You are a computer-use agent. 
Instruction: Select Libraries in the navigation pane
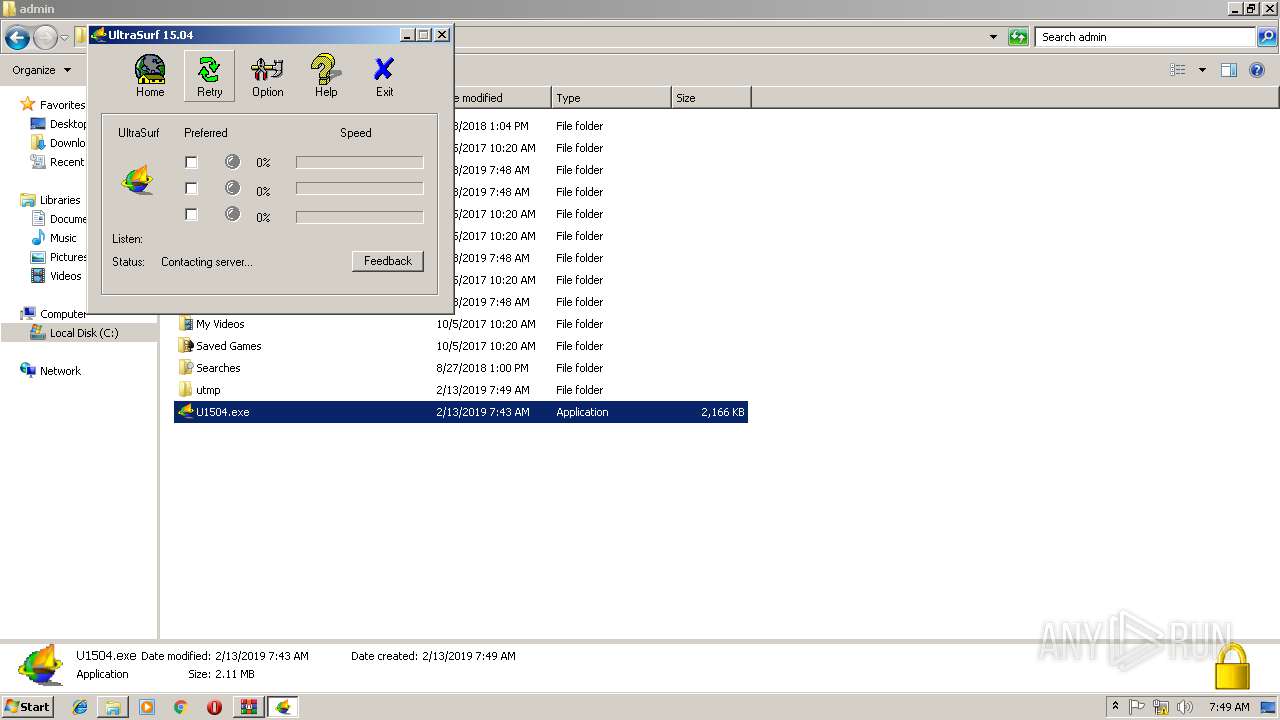60,200
